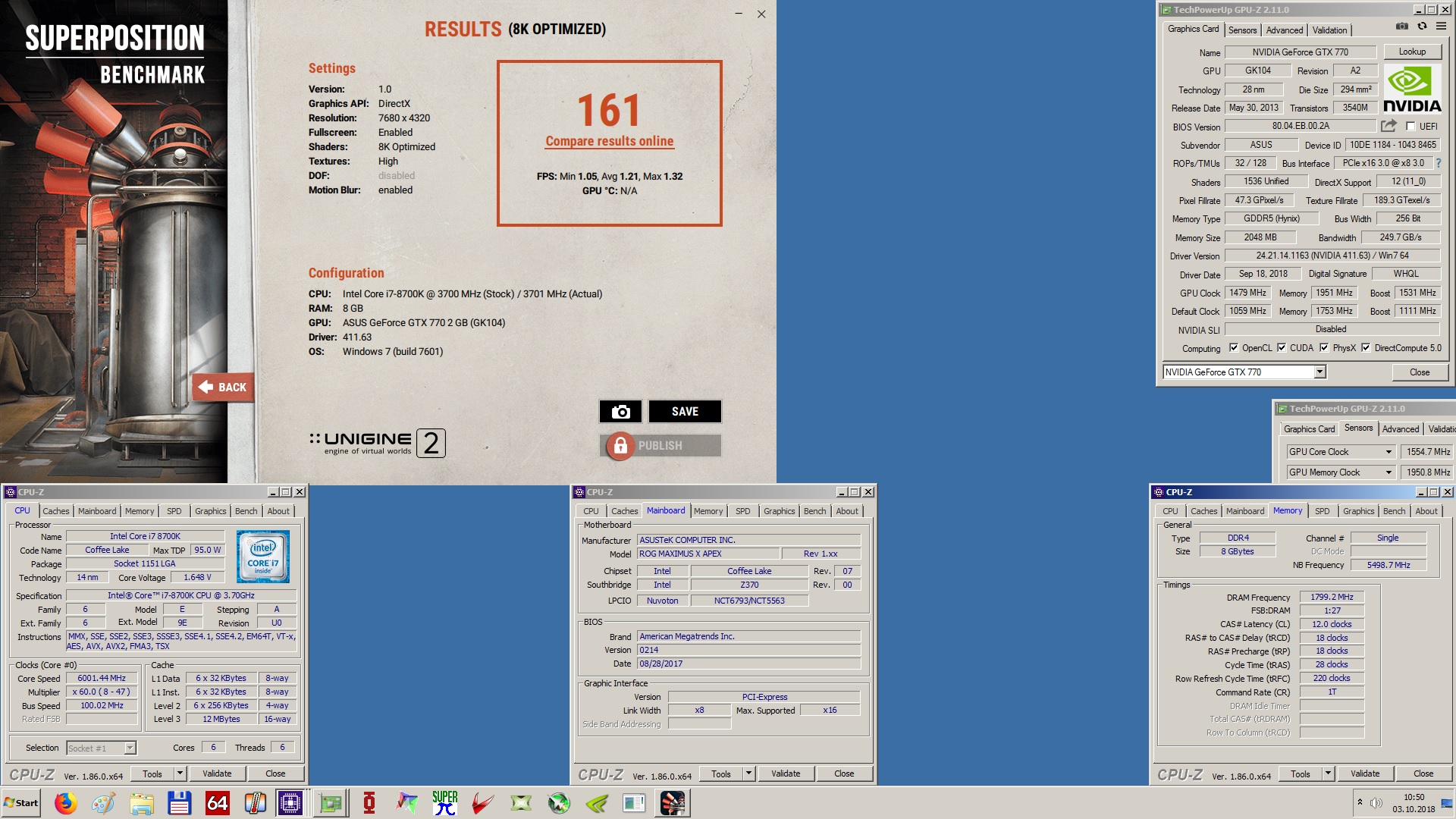The width and height of the screenshot is (1456, 819).
Task: Click the red checkmark swoosh taskbar icon
Action: click(x=483, y=803)
